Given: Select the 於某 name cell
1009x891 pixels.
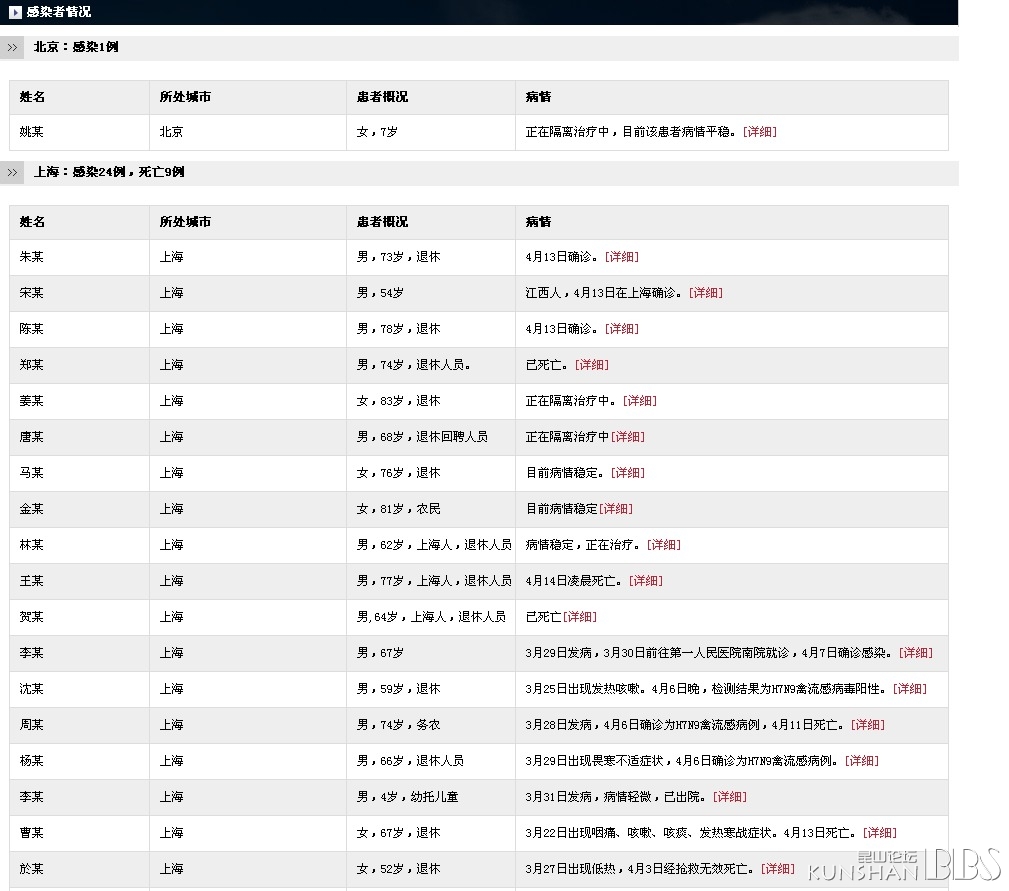Looking at the screenshot, I should tap(80, 869).
